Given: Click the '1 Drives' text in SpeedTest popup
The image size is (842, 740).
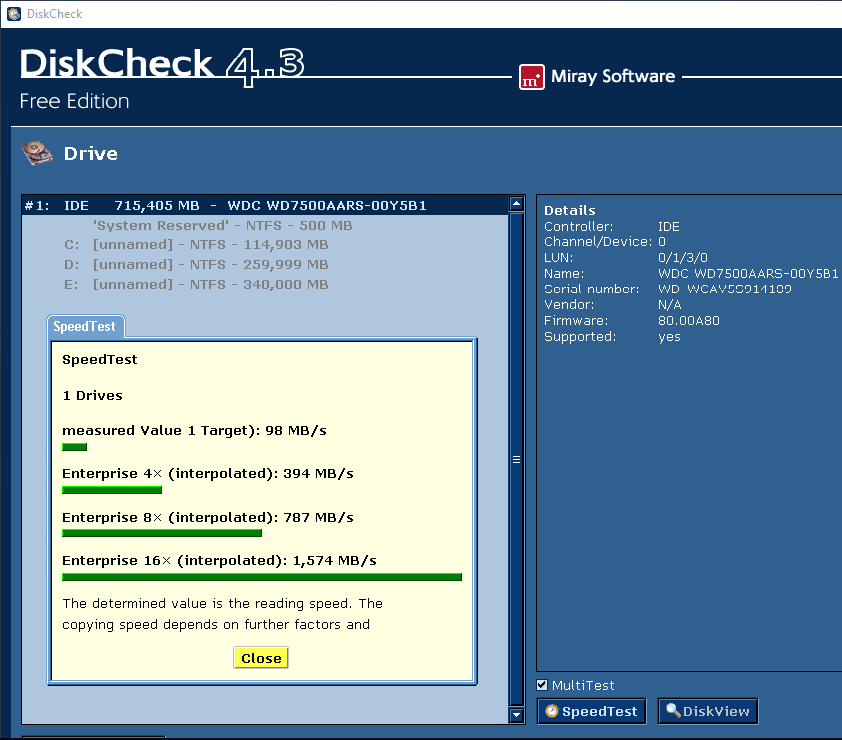Looking at the screenshot, I should coord(92,396).
